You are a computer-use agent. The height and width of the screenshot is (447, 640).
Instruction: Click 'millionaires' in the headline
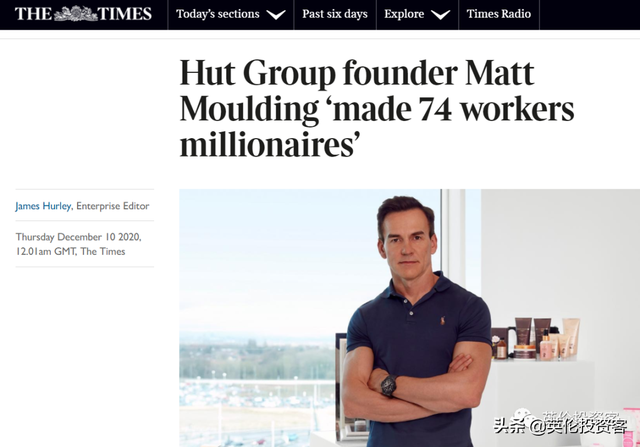pyautogui.click(x=270, y=146)
